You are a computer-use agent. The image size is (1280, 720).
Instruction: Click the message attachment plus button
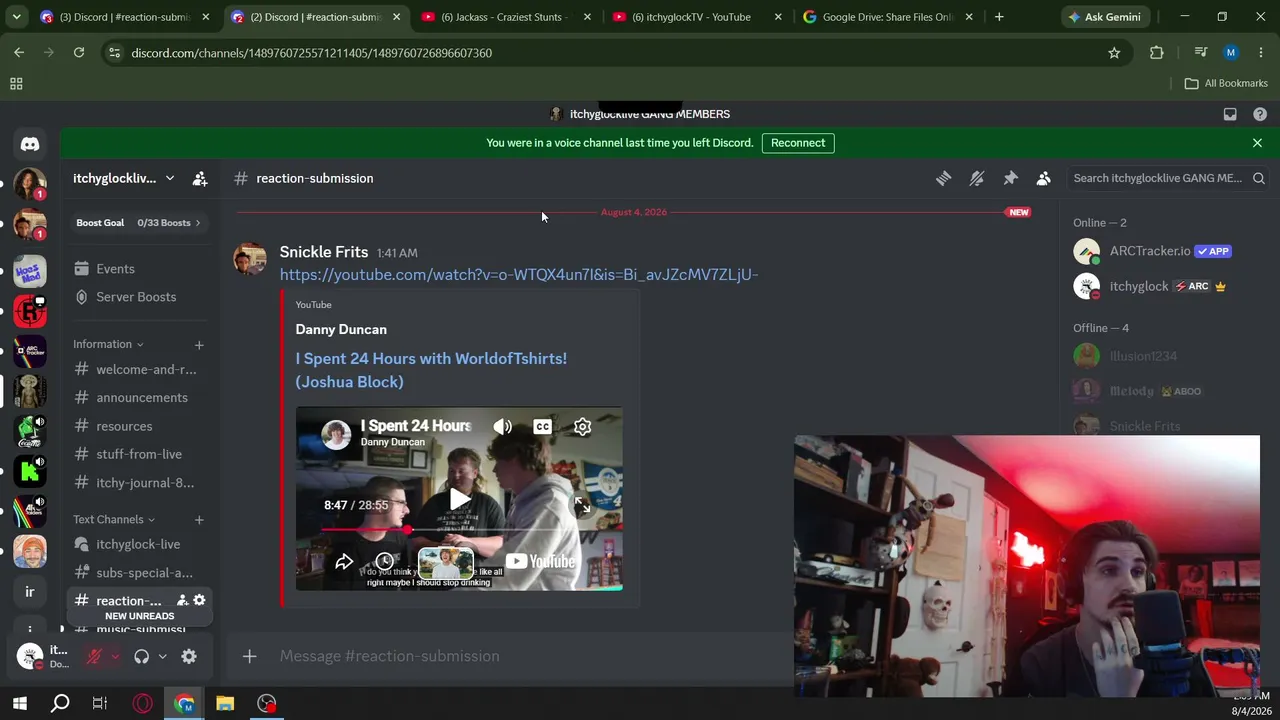point(249,656)
